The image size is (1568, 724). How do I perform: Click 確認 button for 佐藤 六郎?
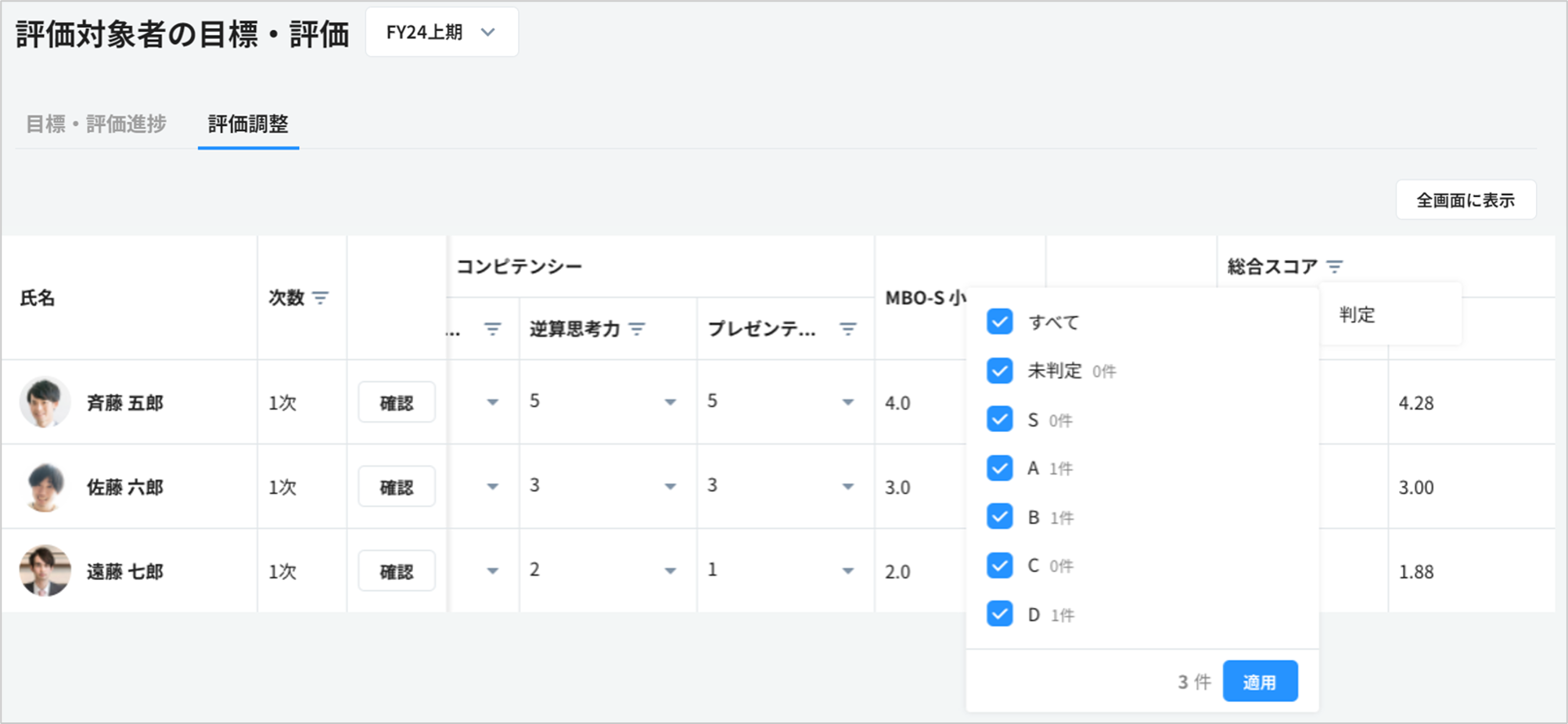click(x=396, y=487)
